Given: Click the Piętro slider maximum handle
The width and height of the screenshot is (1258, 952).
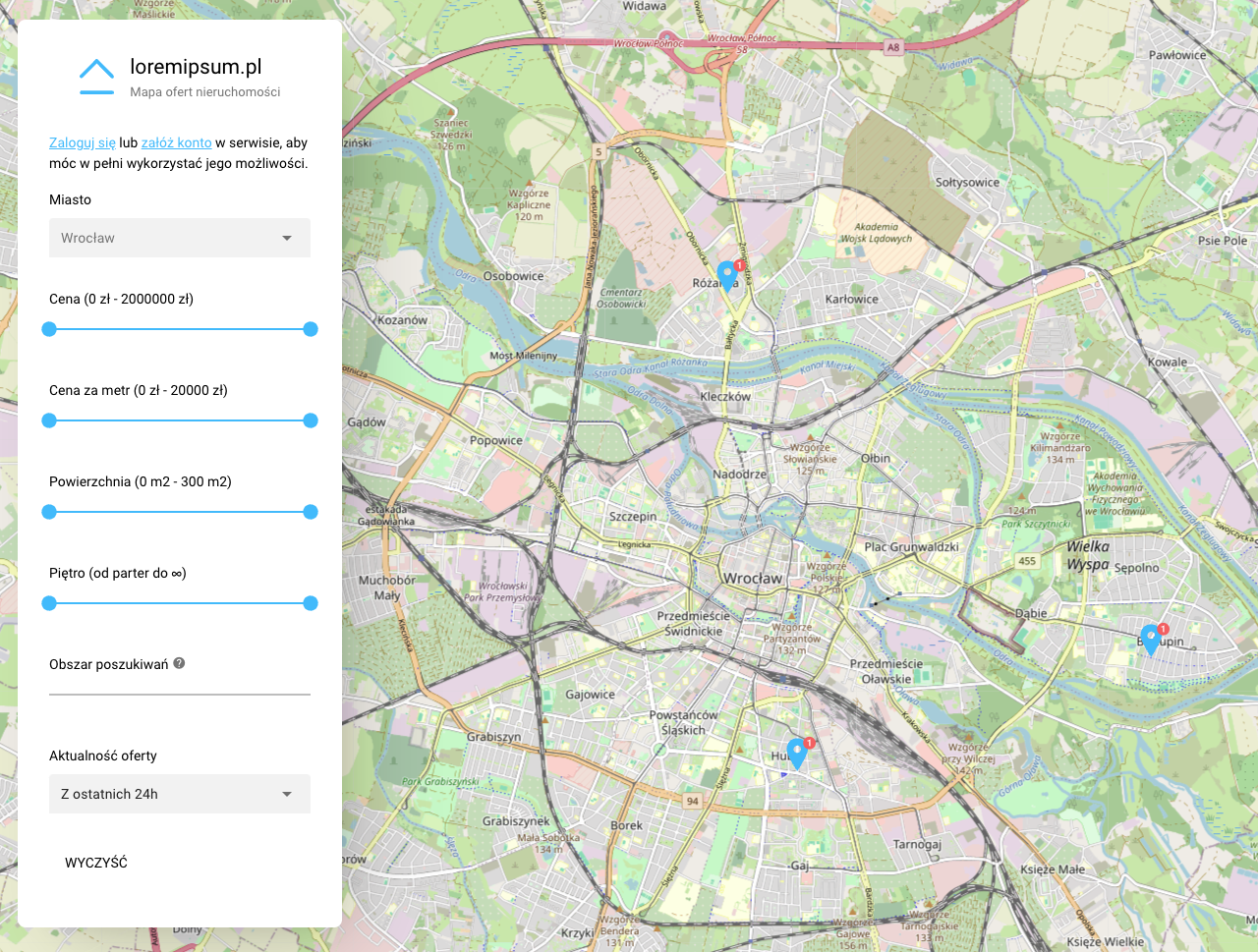Looking at the screenshot, I should (x=311, y=603).
